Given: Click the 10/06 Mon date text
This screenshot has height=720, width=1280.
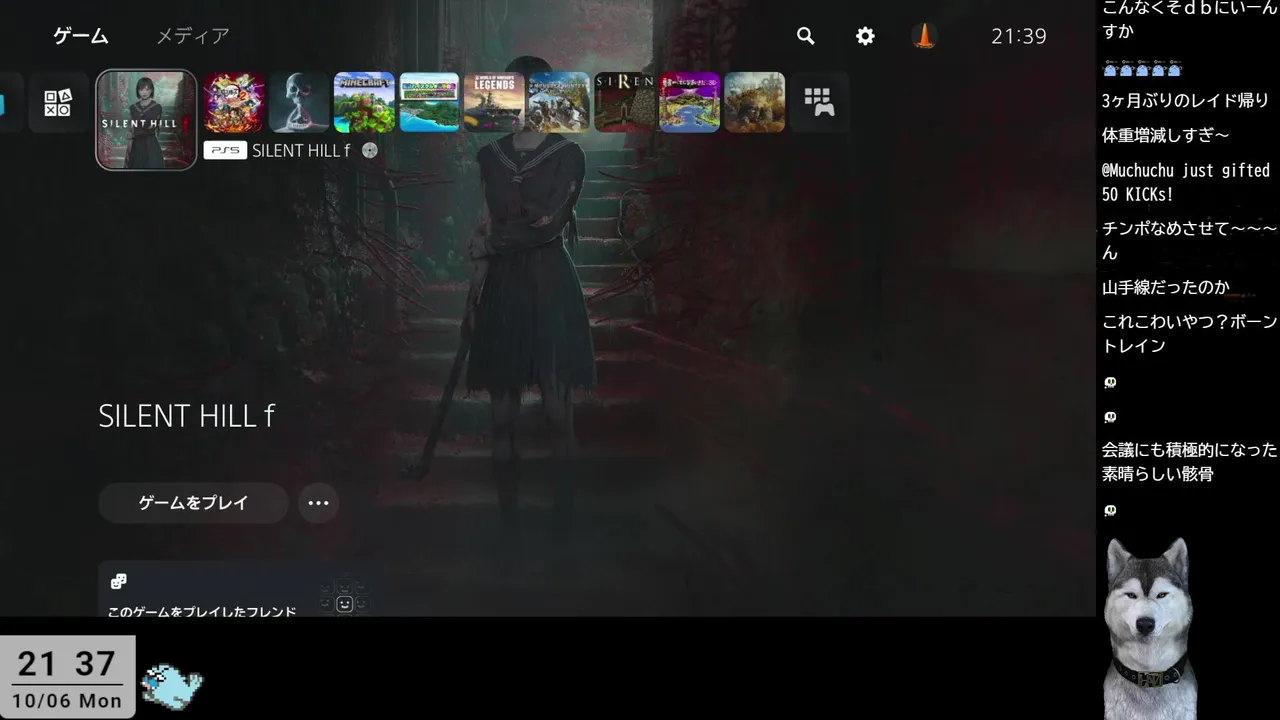Looking at the screenshot, I should [x=66, y=701].
